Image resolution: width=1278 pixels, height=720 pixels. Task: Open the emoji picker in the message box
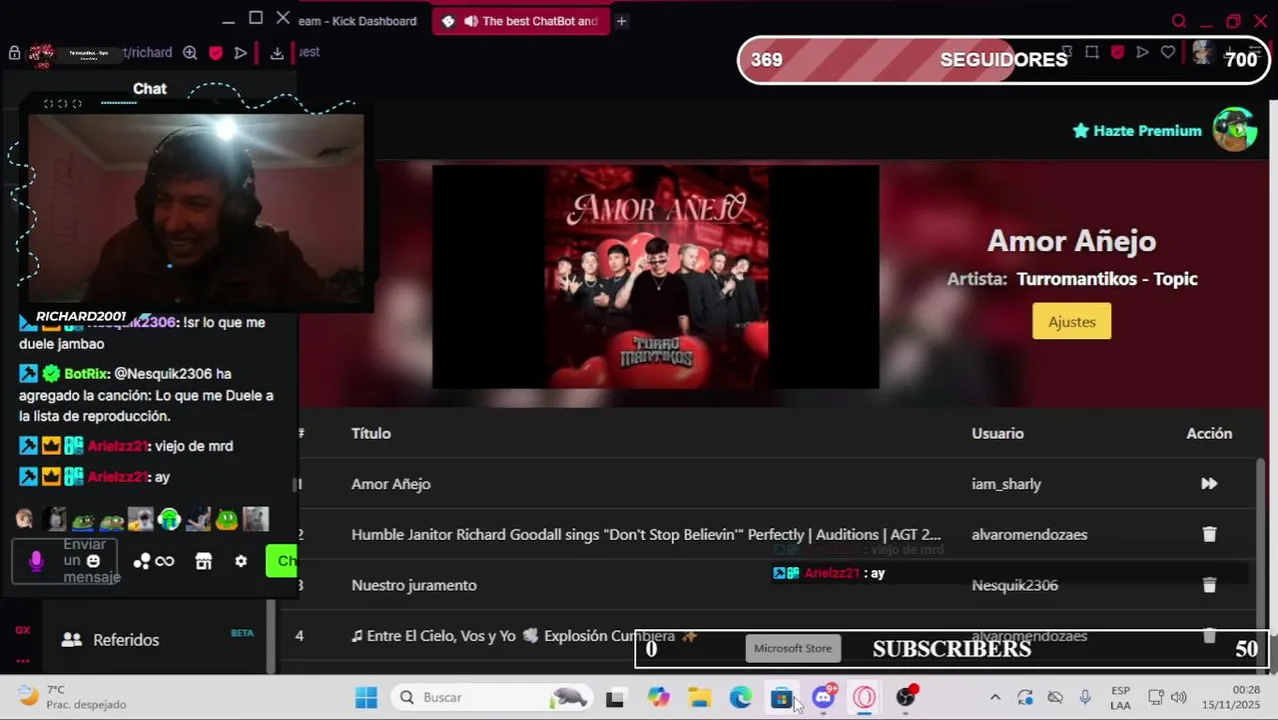(93, 561)
